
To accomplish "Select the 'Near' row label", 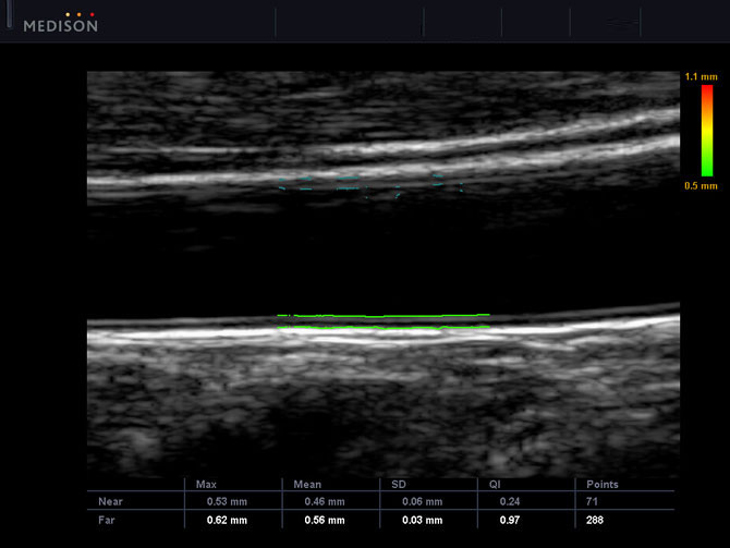I will (x=110, y=501).
